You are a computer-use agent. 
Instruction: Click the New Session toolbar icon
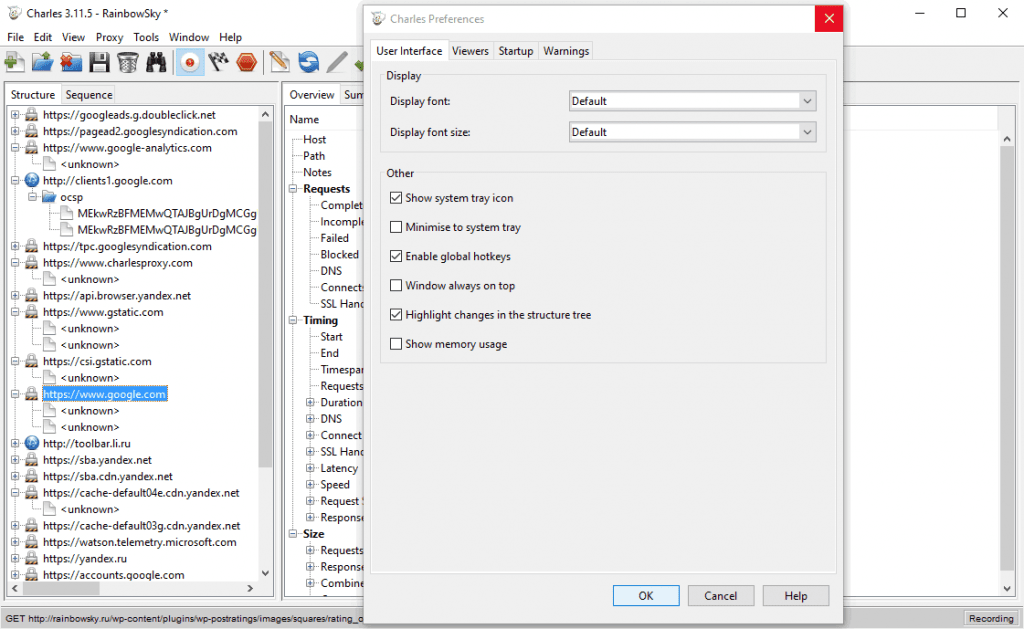point(14,63)
